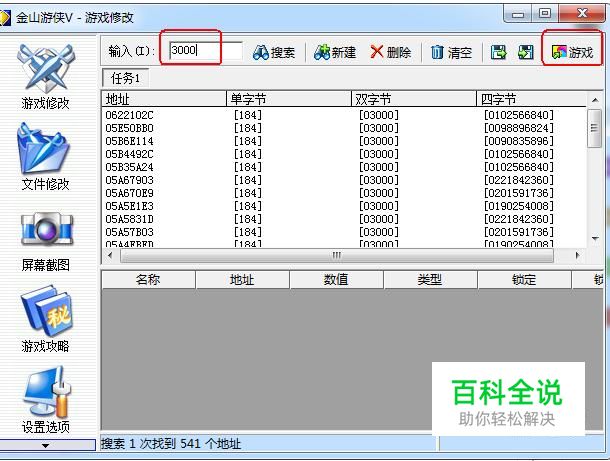Click the 游戏 toolbar button
Viewport: 610px width, 461px height.
(572, 52)
